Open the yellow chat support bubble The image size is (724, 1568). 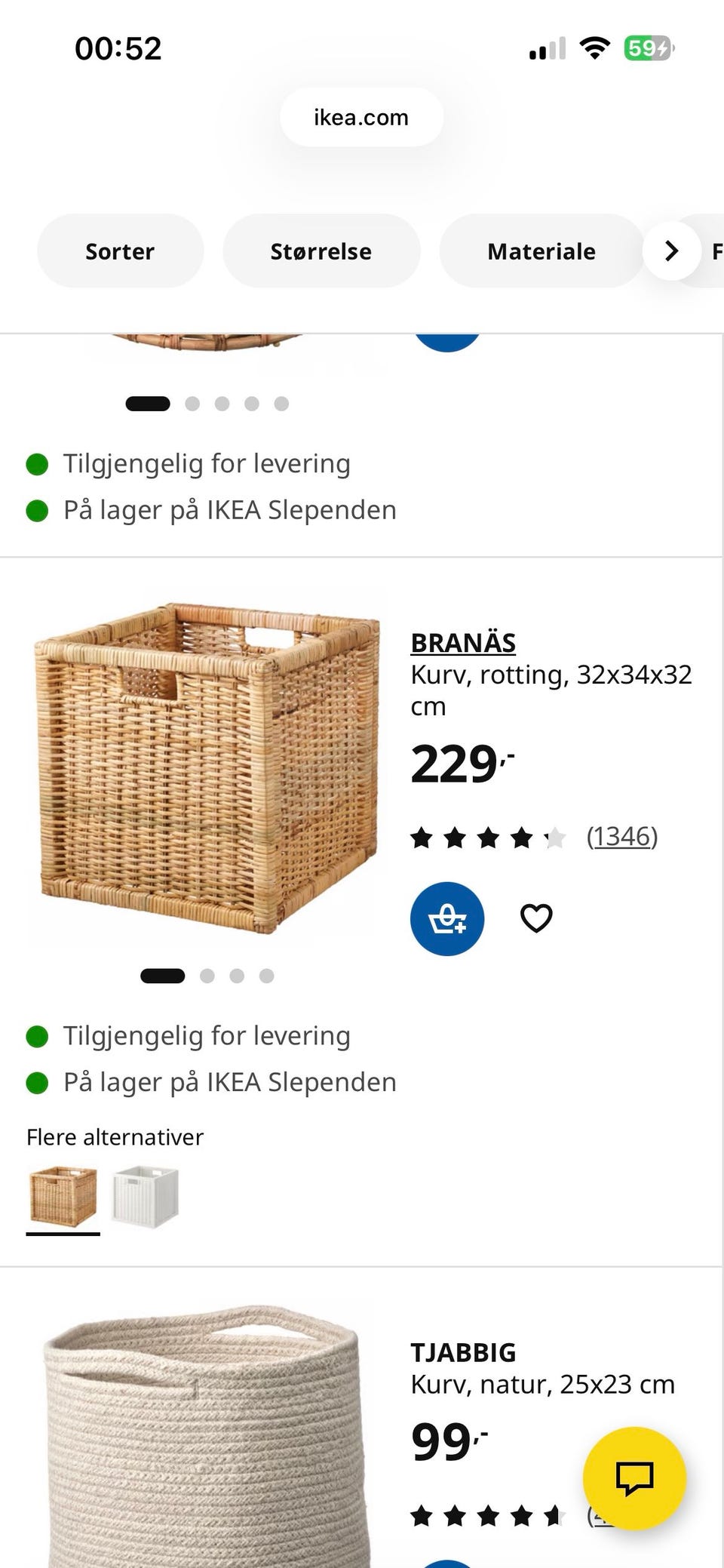(634, 1478)
